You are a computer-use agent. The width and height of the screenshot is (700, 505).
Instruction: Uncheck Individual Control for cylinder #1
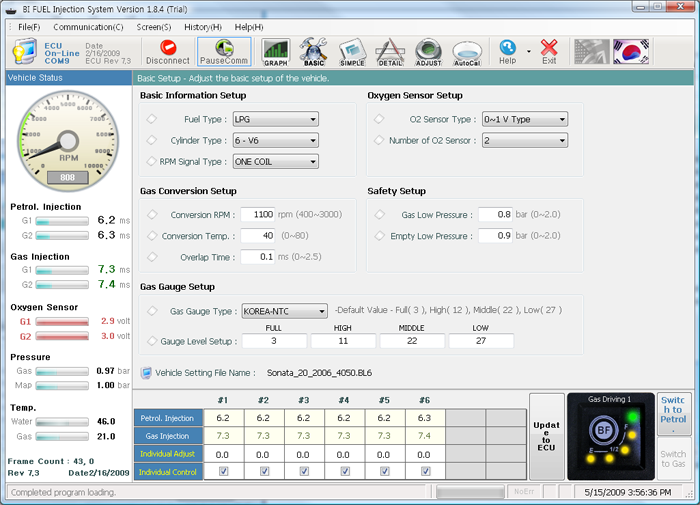pos(224,471)
